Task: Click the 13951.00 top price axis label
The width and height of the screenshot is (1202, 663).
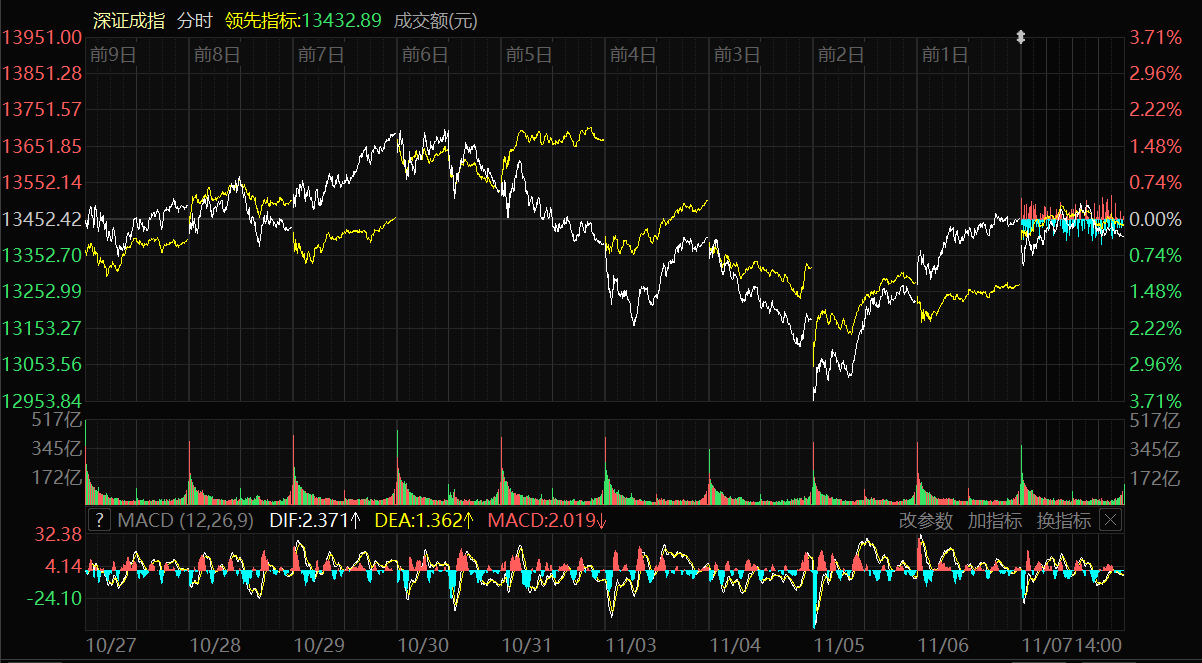Action: tap(43, 37)
